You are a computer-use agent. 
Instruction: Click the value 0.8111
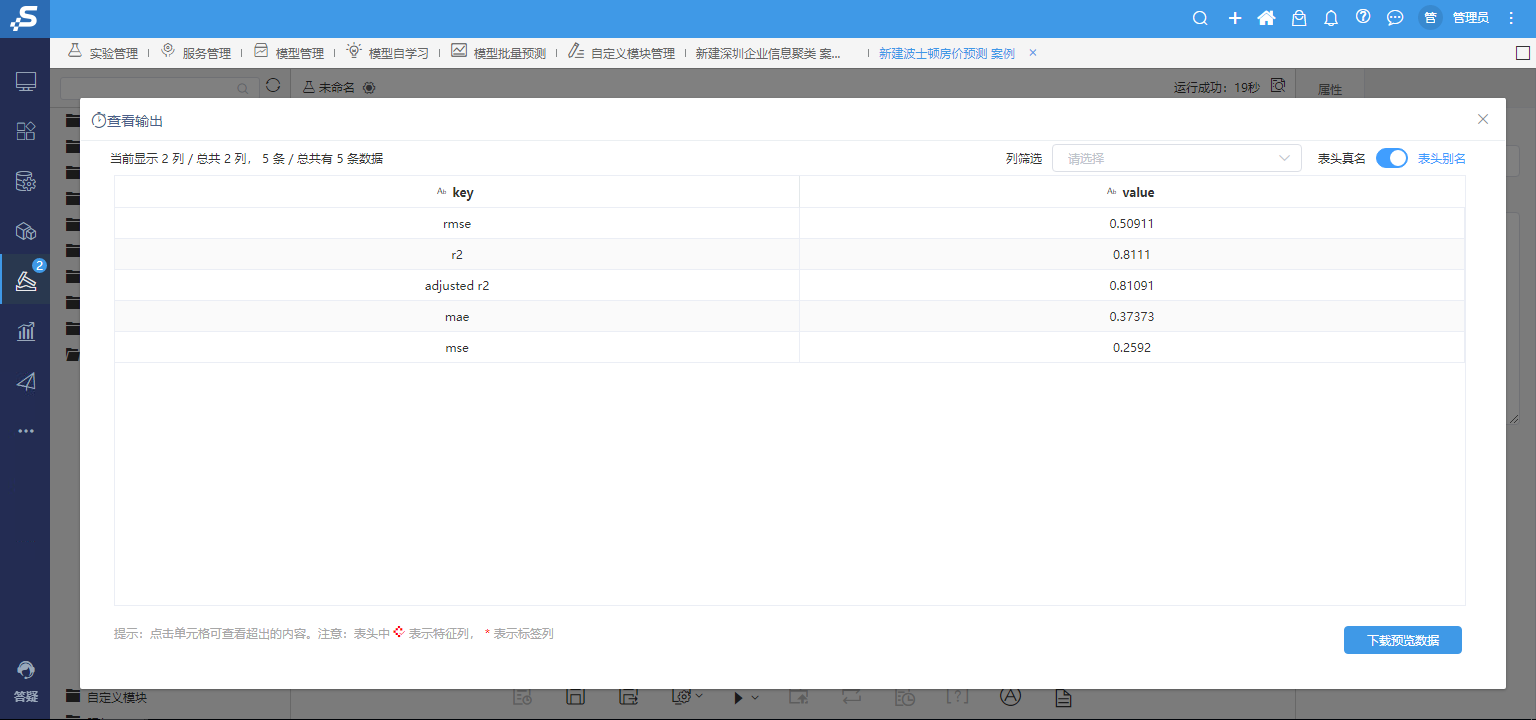pyautogui.click(x=1132, y=254)
